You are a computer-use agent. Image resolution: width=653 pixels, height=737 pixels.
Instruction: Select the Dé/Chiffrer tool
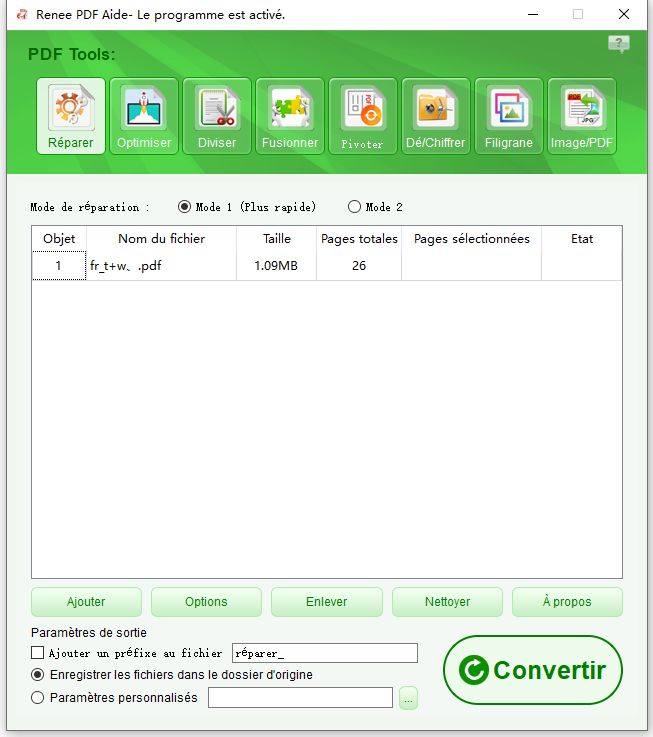tap(436, 116)
